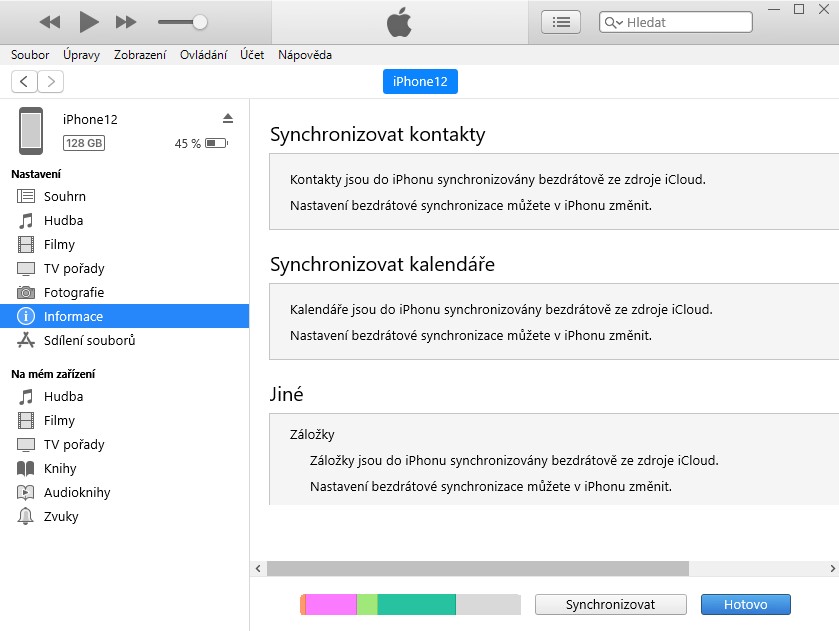The width and height of the screenshot is (839, 631).
Task: Eject the iPhone12 device
Action: click(228, 118)
